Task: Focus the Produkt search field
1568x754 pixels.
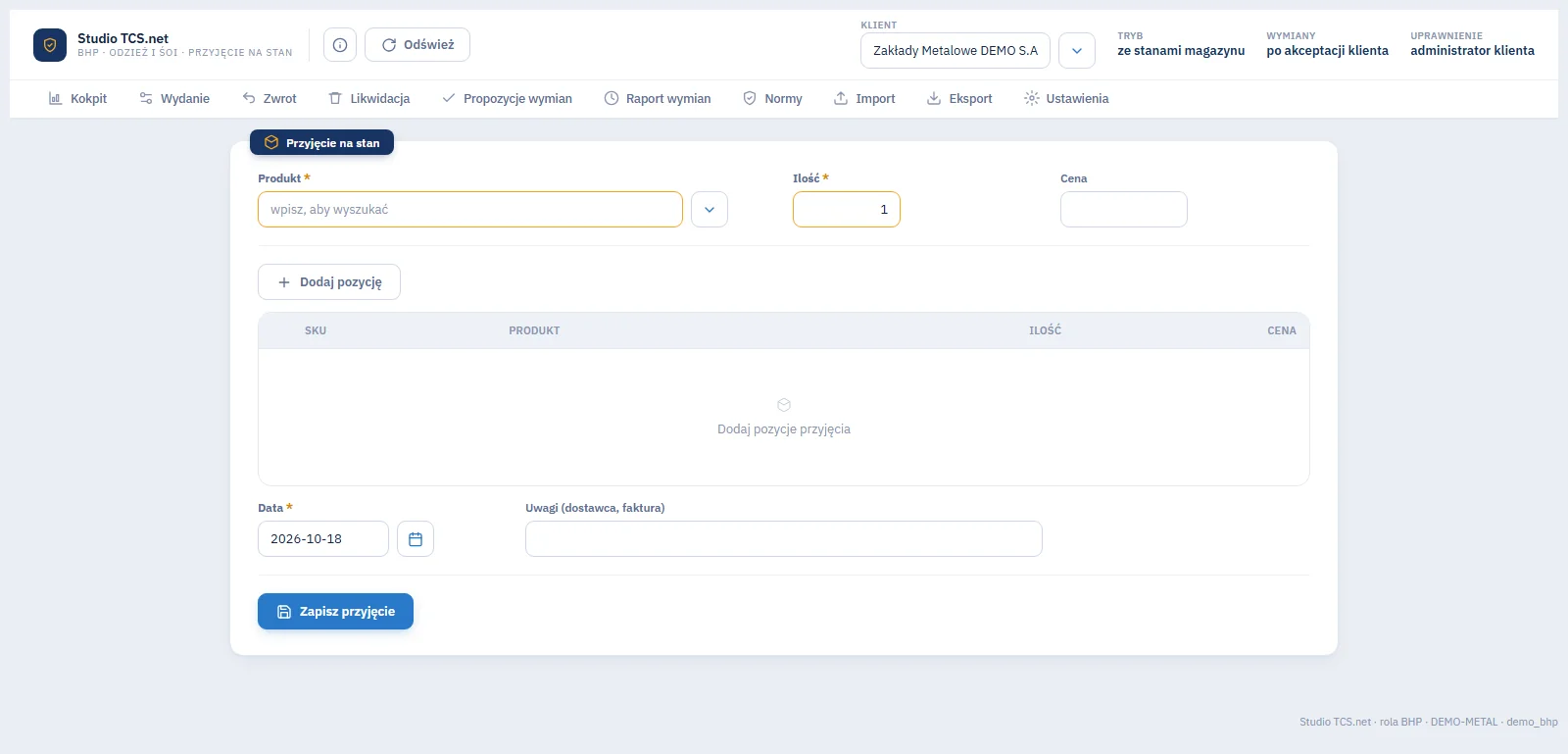Action: (x=470, y=210)
